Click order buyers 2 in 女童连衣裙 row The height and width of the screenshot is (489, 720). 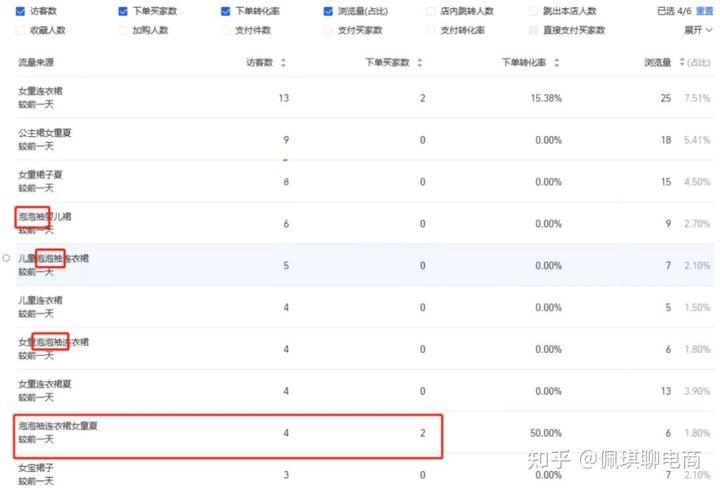click(422, 98)
